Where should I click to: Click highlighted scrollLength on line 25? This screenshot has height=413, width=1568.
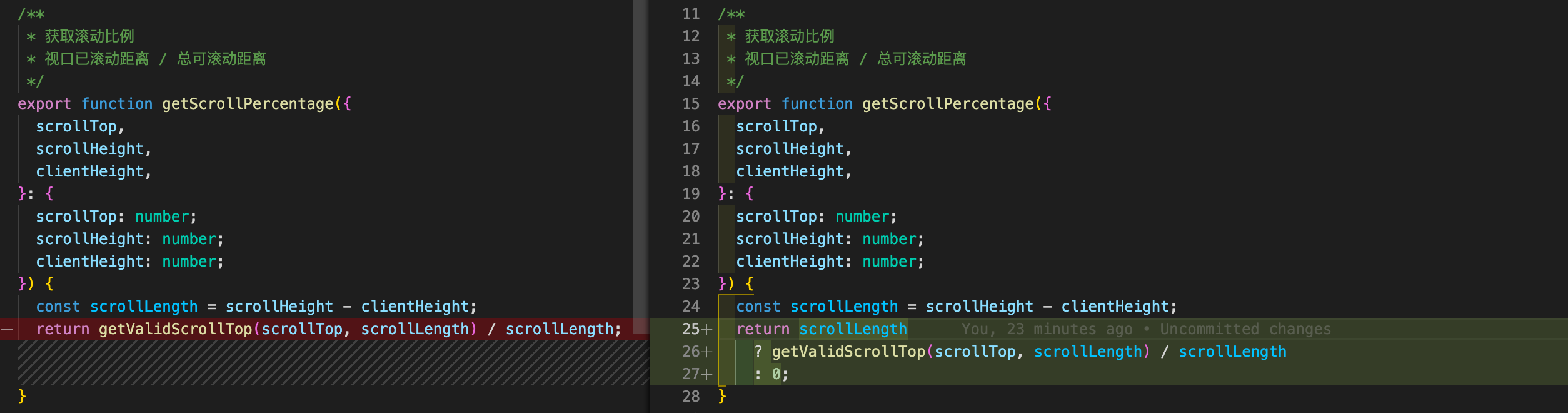click(x=853, y=329)
